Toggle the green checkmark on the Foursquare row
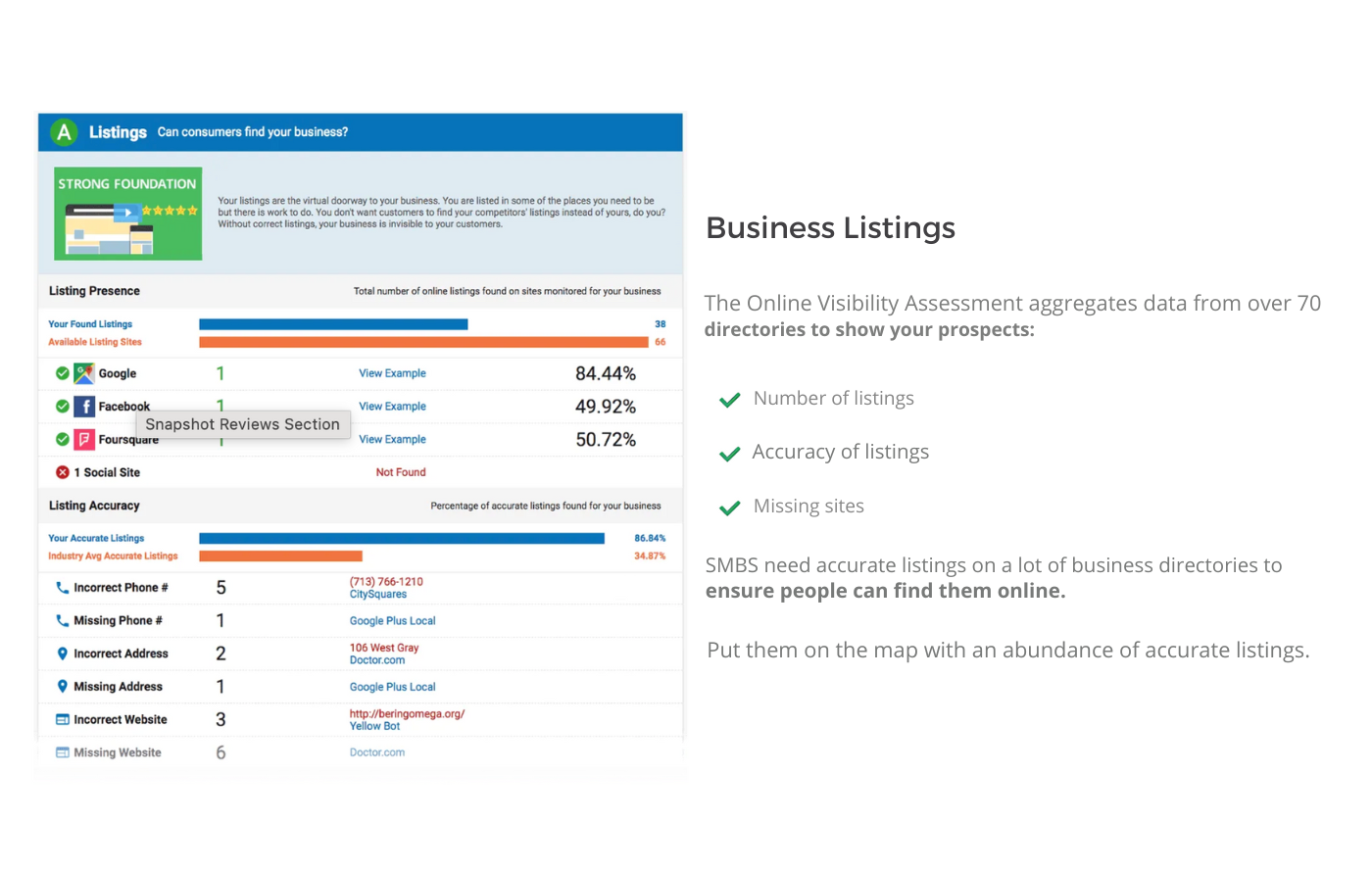This screenshot has width=1372, height=871. tap(62, 439)
